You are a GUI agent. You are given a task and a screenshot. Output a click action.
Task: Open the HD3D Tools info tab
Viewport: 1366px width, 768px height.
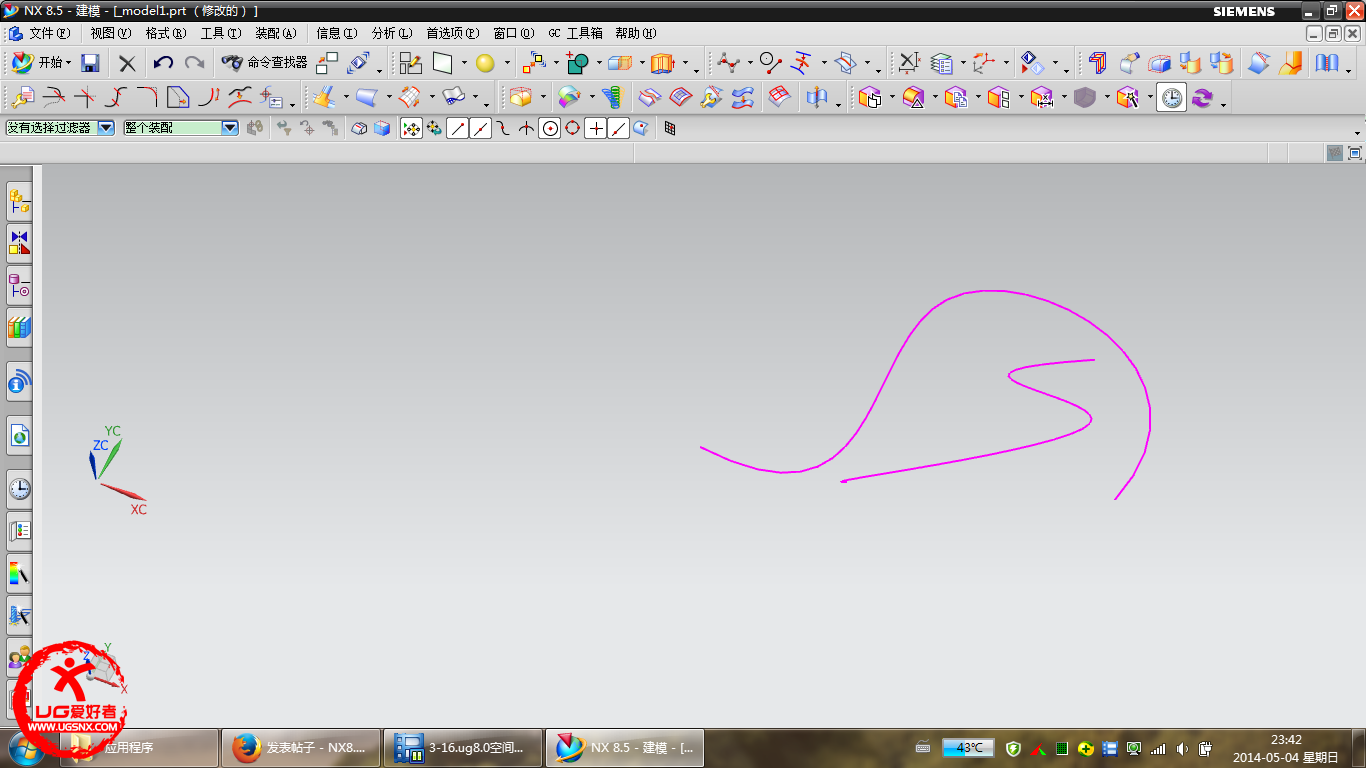(19, 381)
